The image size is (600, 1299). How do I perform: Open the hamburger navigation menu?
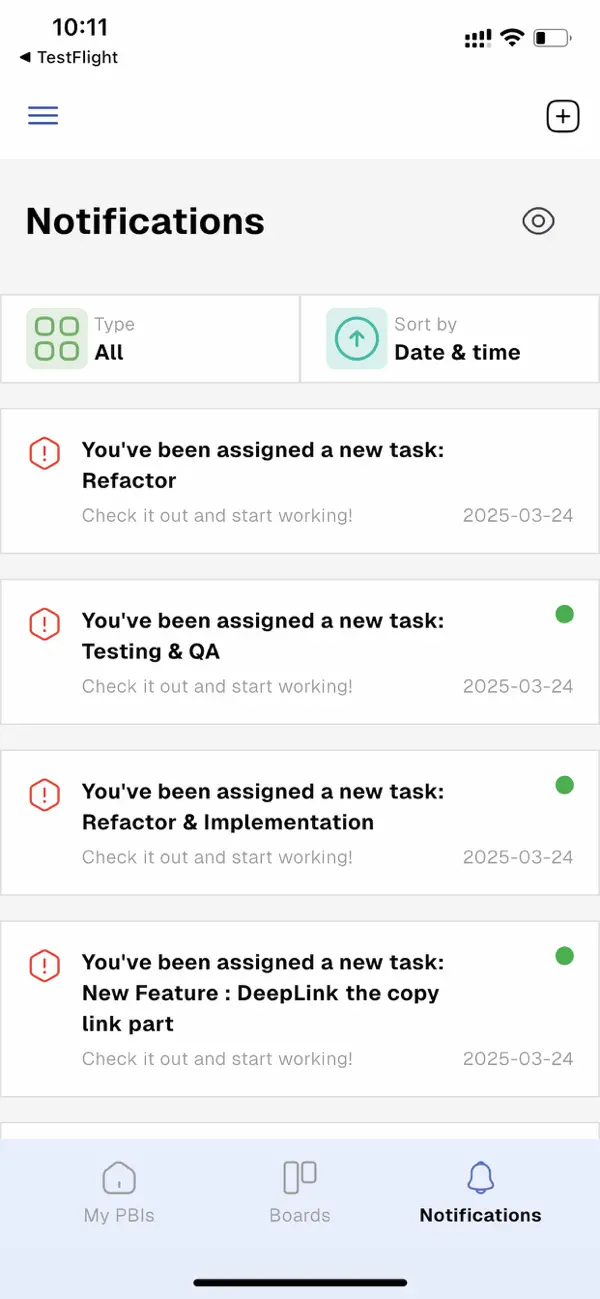click(43, 115)
